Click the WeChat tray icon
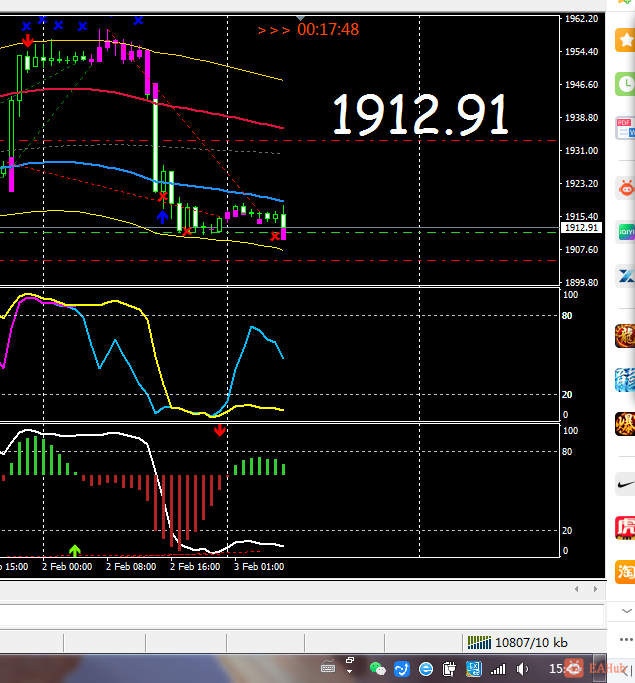Viewport: 635px width, 683px height. (x=378, y=668)
